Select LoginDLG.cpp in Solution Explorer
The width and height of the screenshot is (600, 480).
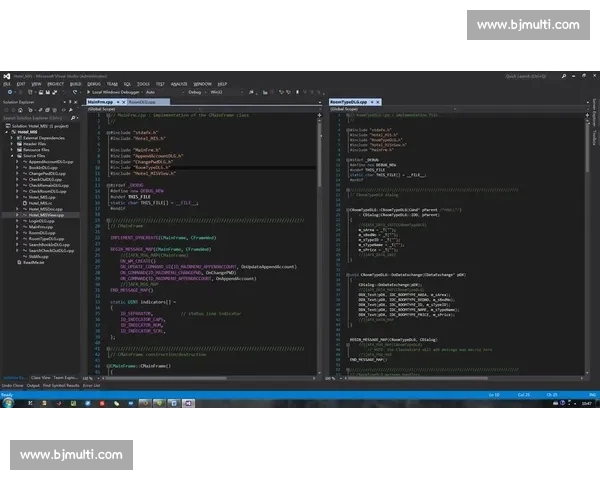41,221
